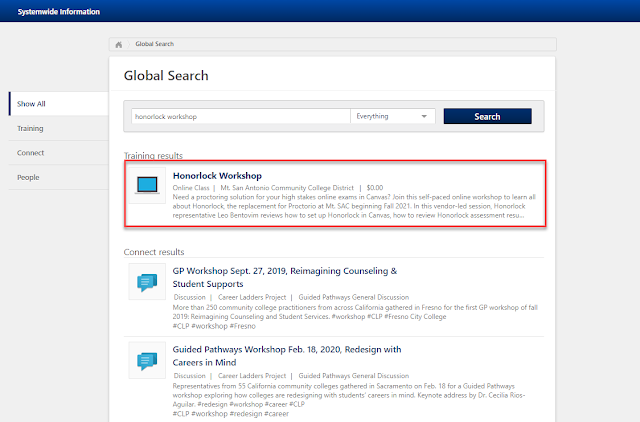The height and width of the screenshot is (422, 640).
Task: Click discussion icon for Redesign with Careers
Action: pyautogui.click(x=147, y=360)
